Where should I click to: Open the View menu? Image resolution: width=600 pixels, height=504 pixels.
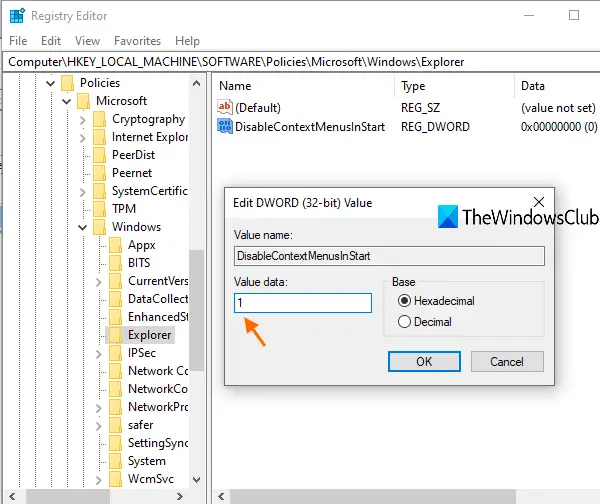point(87,41)
